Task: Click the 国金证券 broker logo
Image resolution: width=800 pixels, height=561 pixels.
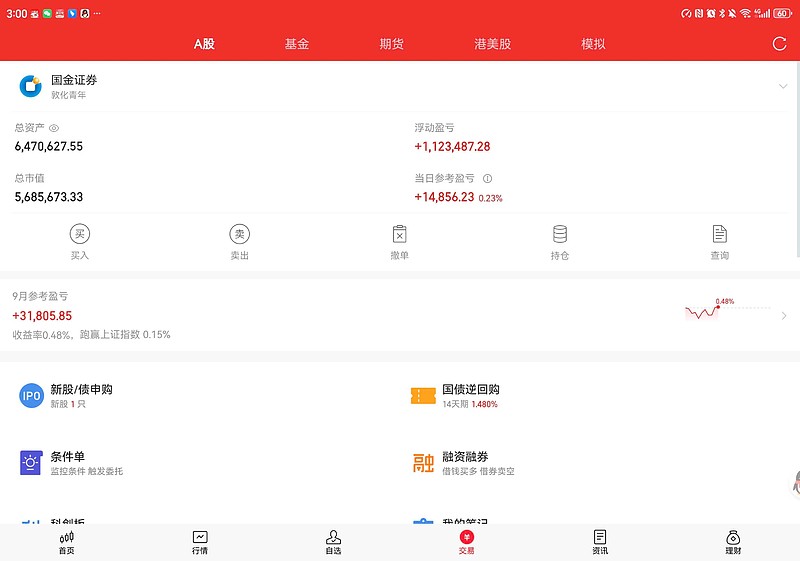Action: [x=31, y=86]
